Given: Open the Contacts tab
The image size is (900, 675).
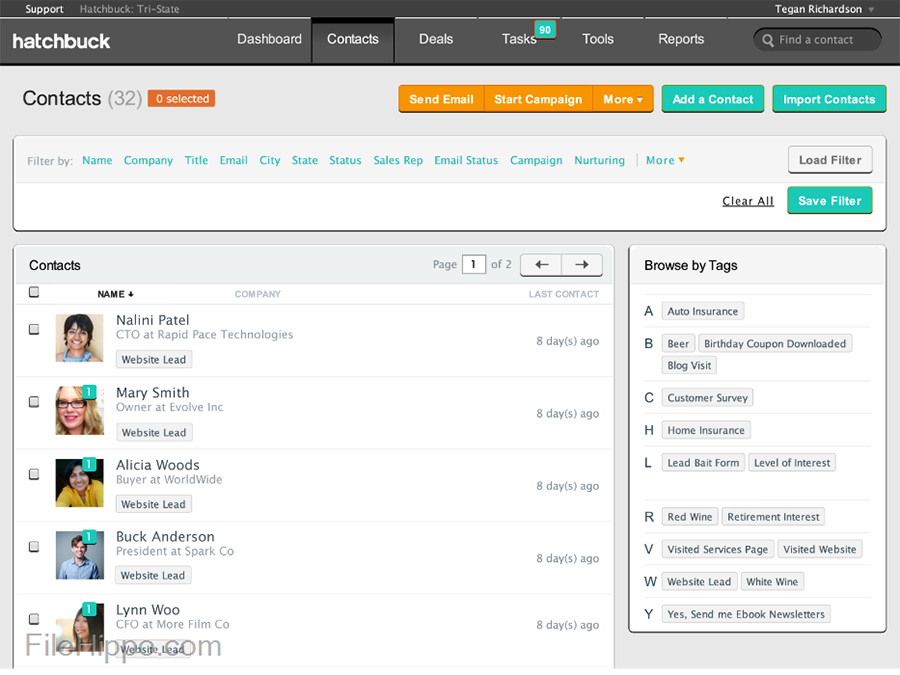Looking at the screenshot, I should click(x=353, y=39).
